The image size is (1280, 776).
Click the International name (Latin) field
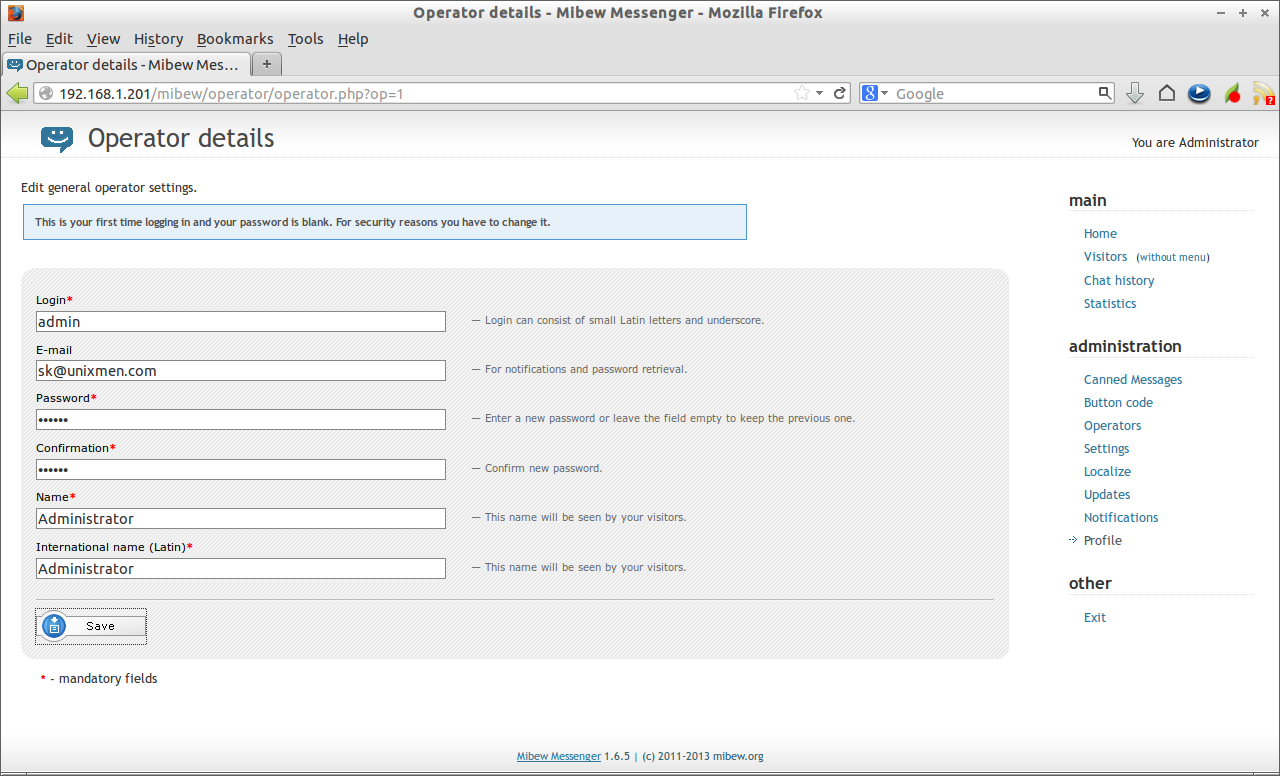241,568
